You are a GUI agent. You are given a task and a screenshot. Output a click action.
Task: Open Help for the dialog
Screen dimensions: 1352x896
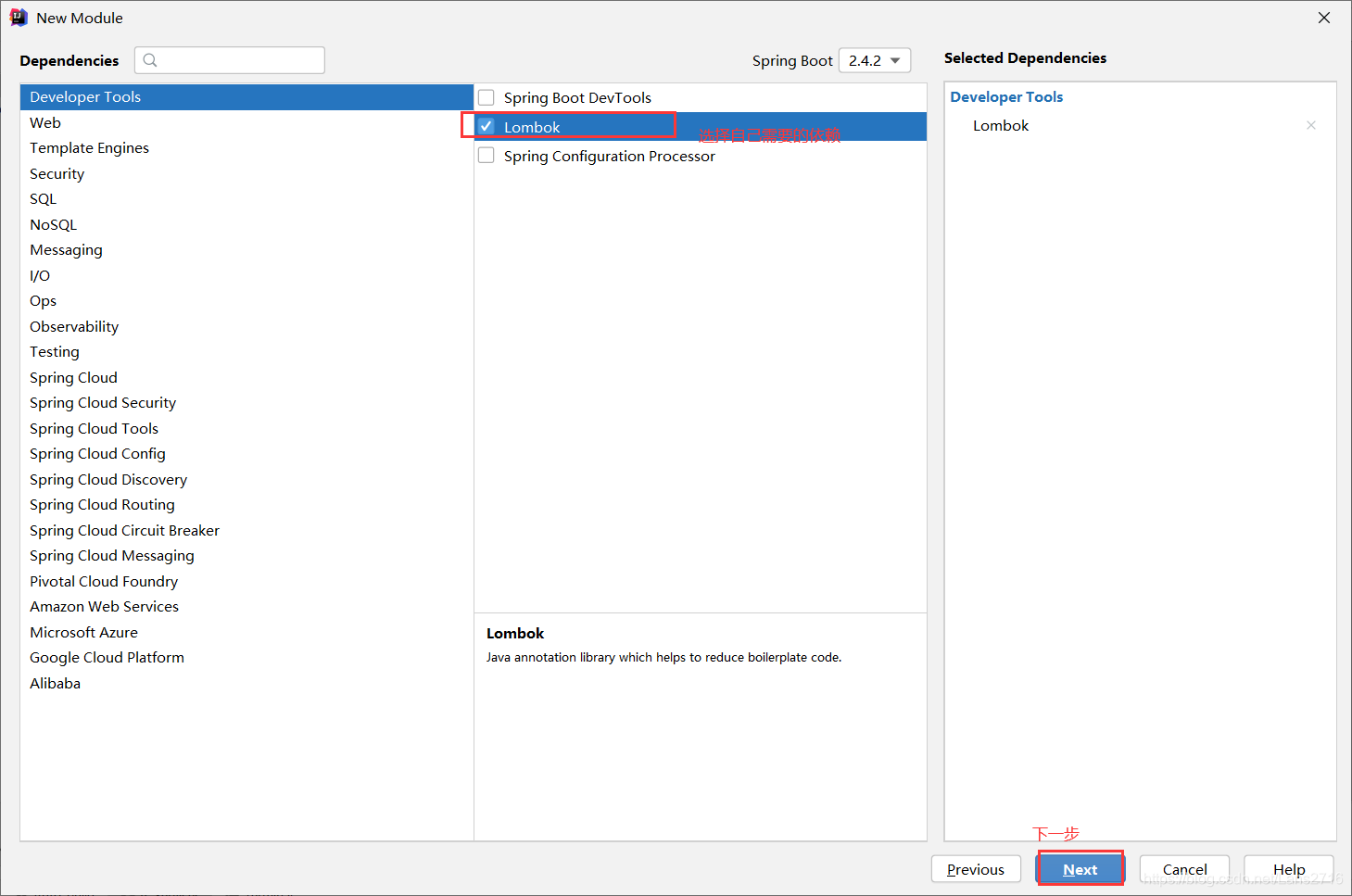(1289, 869)
